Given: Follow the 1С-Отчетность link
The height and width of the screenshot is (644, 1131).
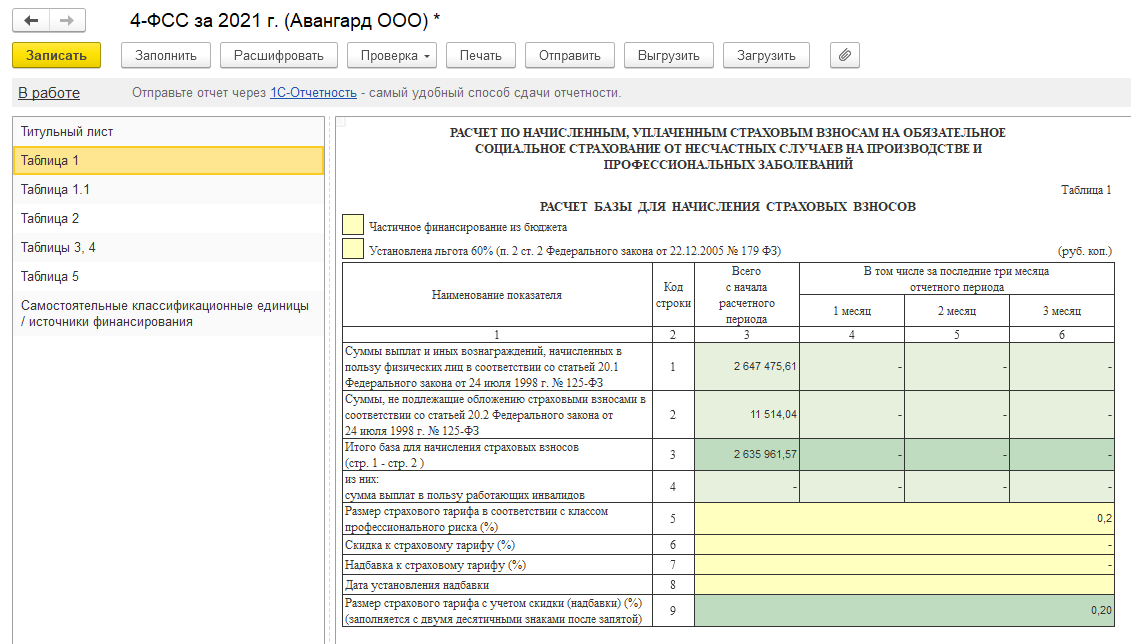Looking at the screenshot, I should coord(313,93).
